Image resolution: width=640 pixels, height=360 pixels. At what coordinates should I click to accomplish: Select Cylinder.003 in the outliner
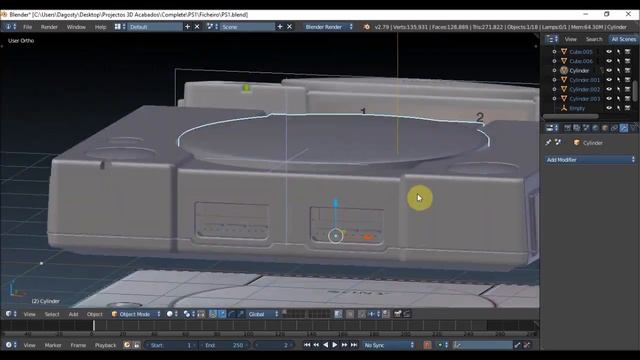pos(584,99)
